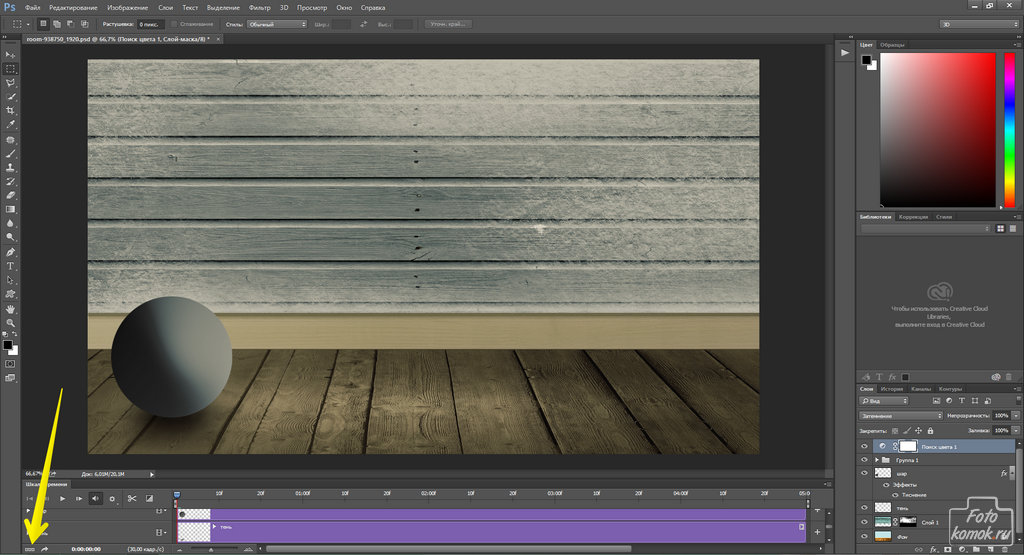Open timeline settings gear

point(112,498)
